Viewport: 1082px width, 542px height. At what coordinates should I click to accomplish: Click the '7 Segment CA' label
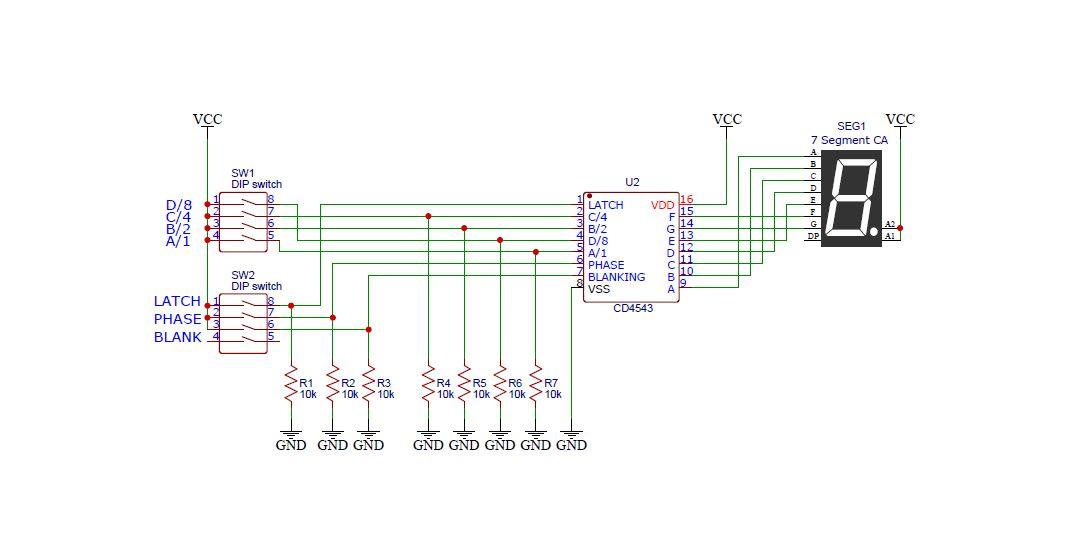(849, 140)
